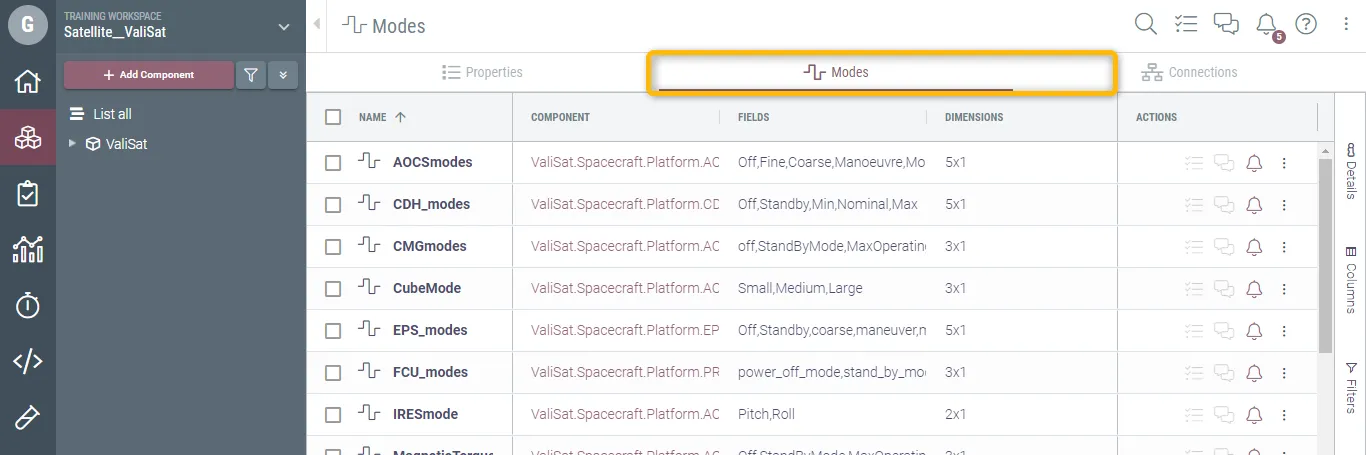
Task: Expand the ValiSat tree node
Action: tap(72, 144)
